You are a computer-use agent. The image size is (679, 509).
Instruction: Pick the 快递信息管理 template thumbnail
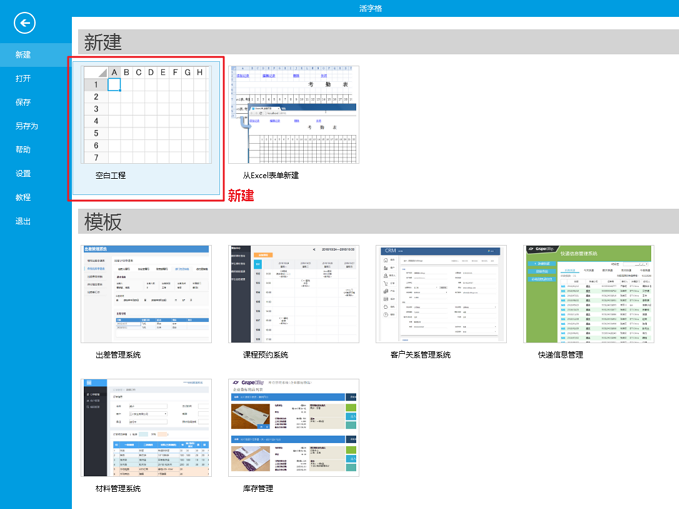tap(588, 294)
